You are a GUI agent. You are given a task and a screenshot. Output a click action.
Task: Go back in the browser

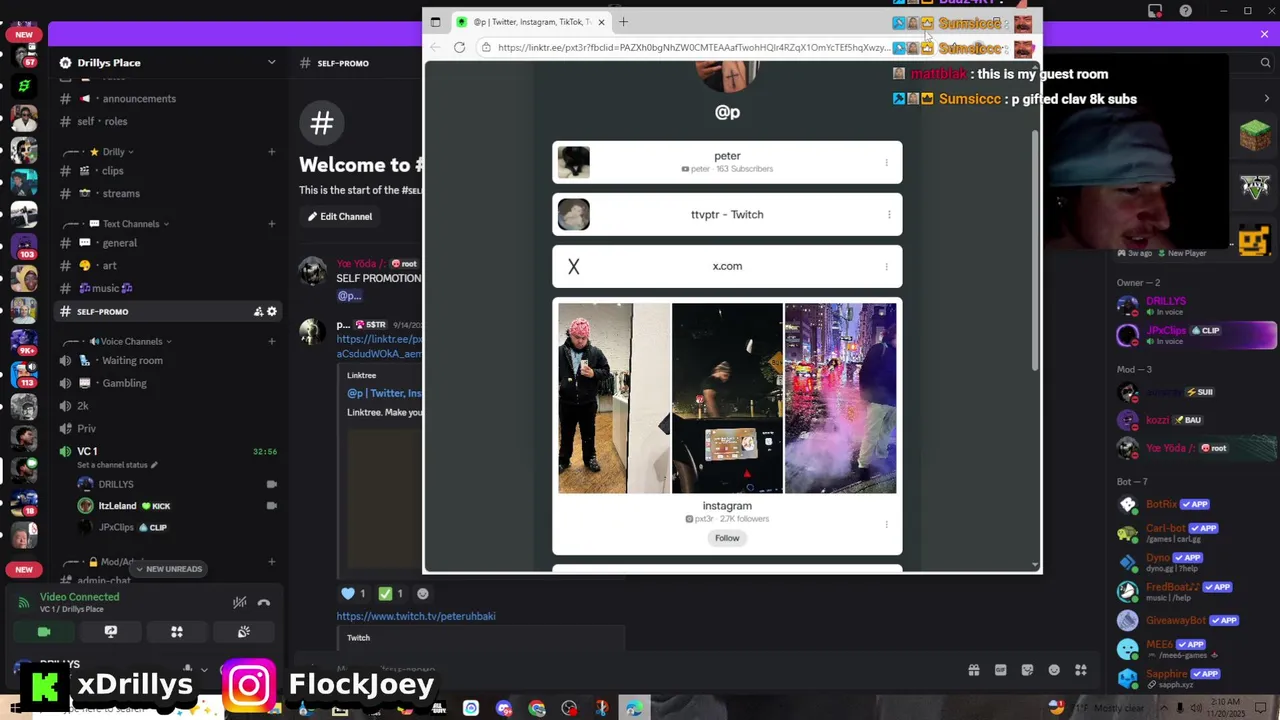click(435, 47)
